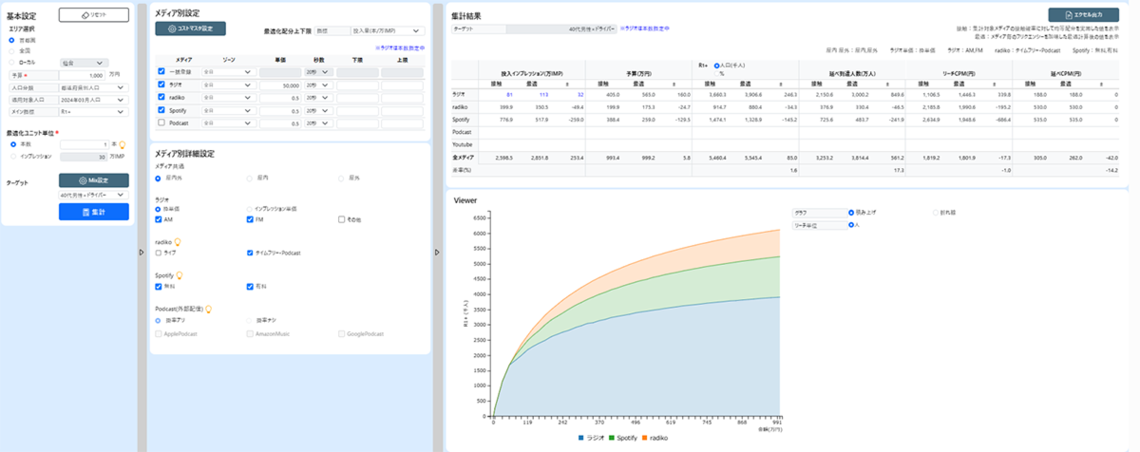The width and height of the screenshot is (1140, 452).
Task: Click the blue ラジオ legend marker under chart
Action: coord(581,437)
